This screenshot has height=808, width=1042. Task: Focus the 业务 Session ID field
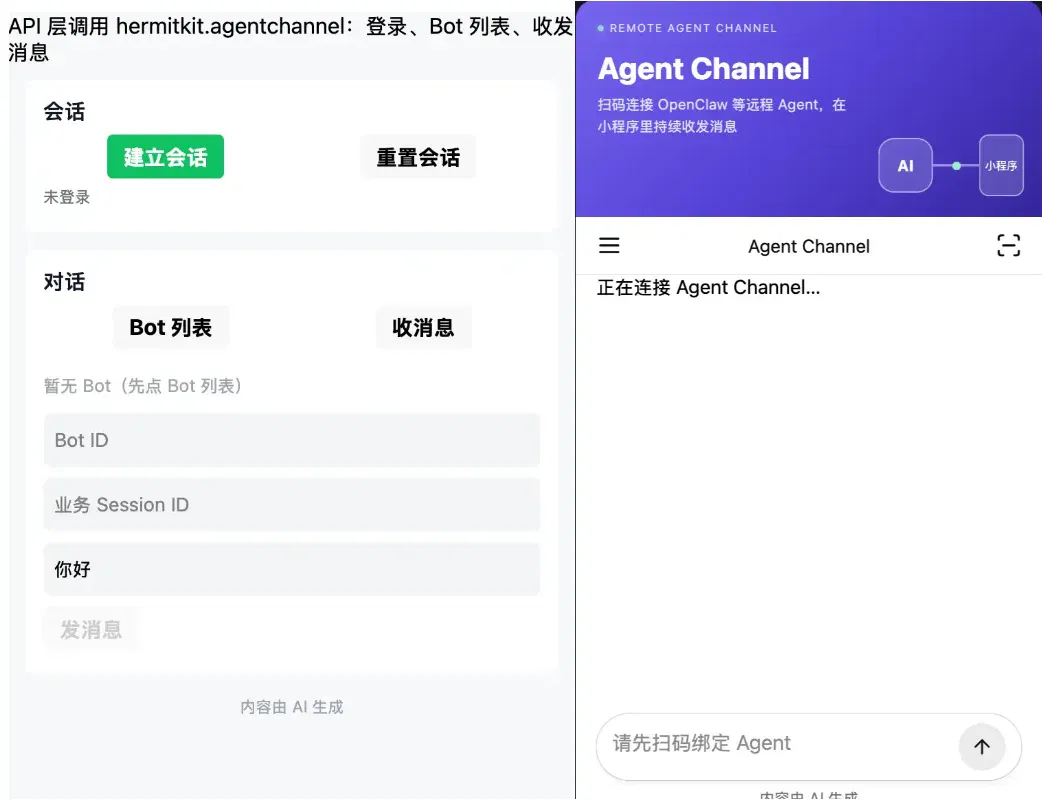(292, 504)
